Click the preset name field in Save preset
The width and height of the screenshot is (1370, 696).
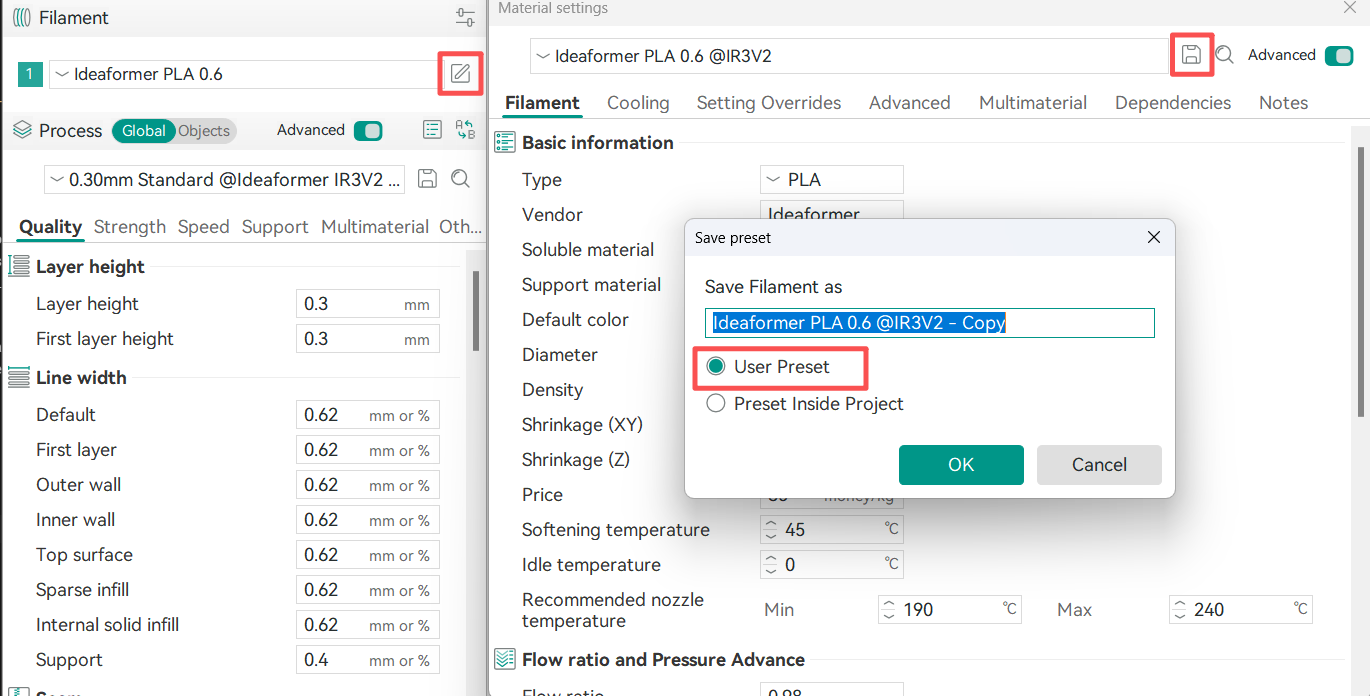(x=930, y=323)
